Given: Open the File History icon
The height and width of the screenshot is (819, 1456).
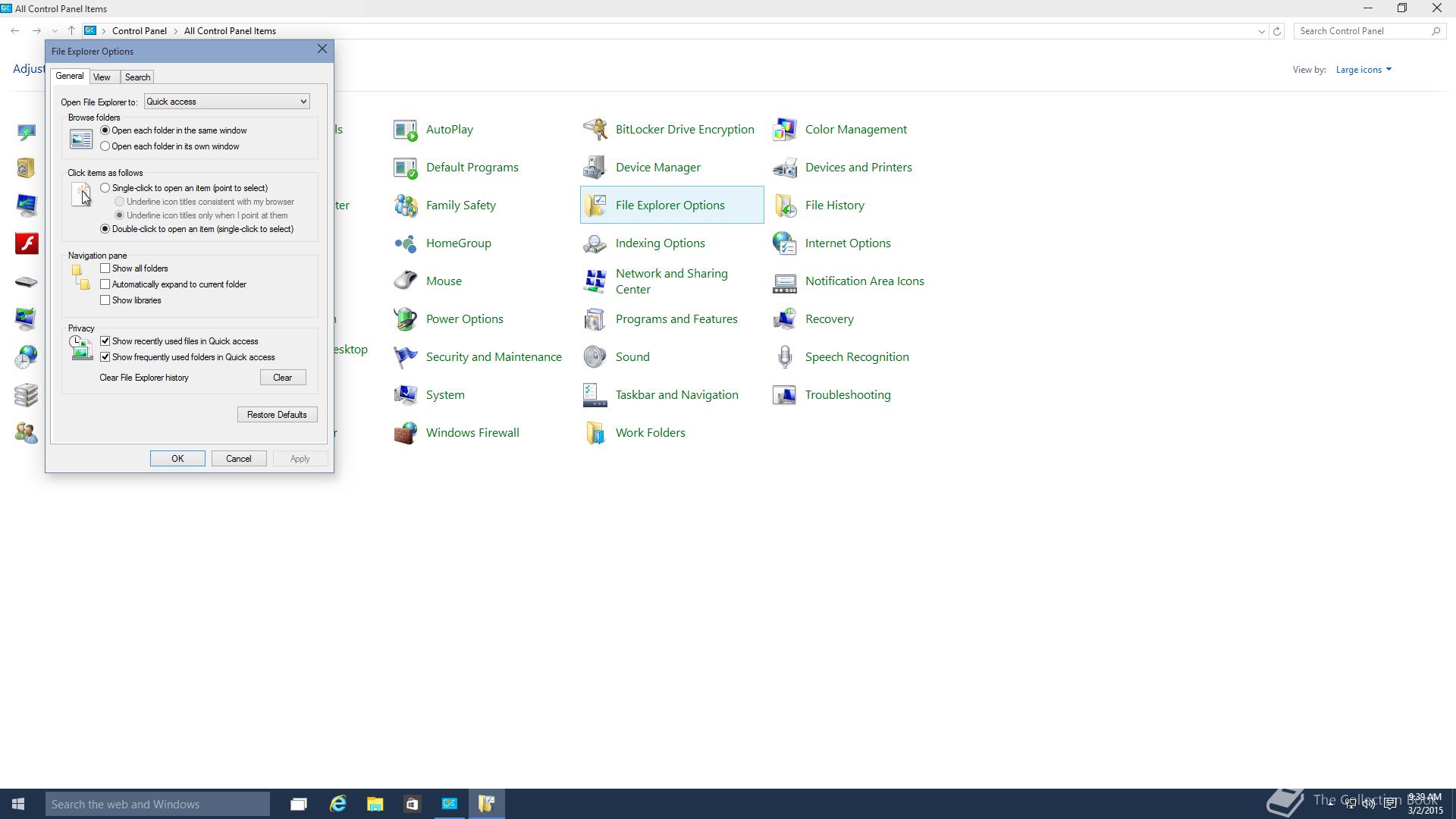Looking at the screenshot, I should click(x=785, y=206).
